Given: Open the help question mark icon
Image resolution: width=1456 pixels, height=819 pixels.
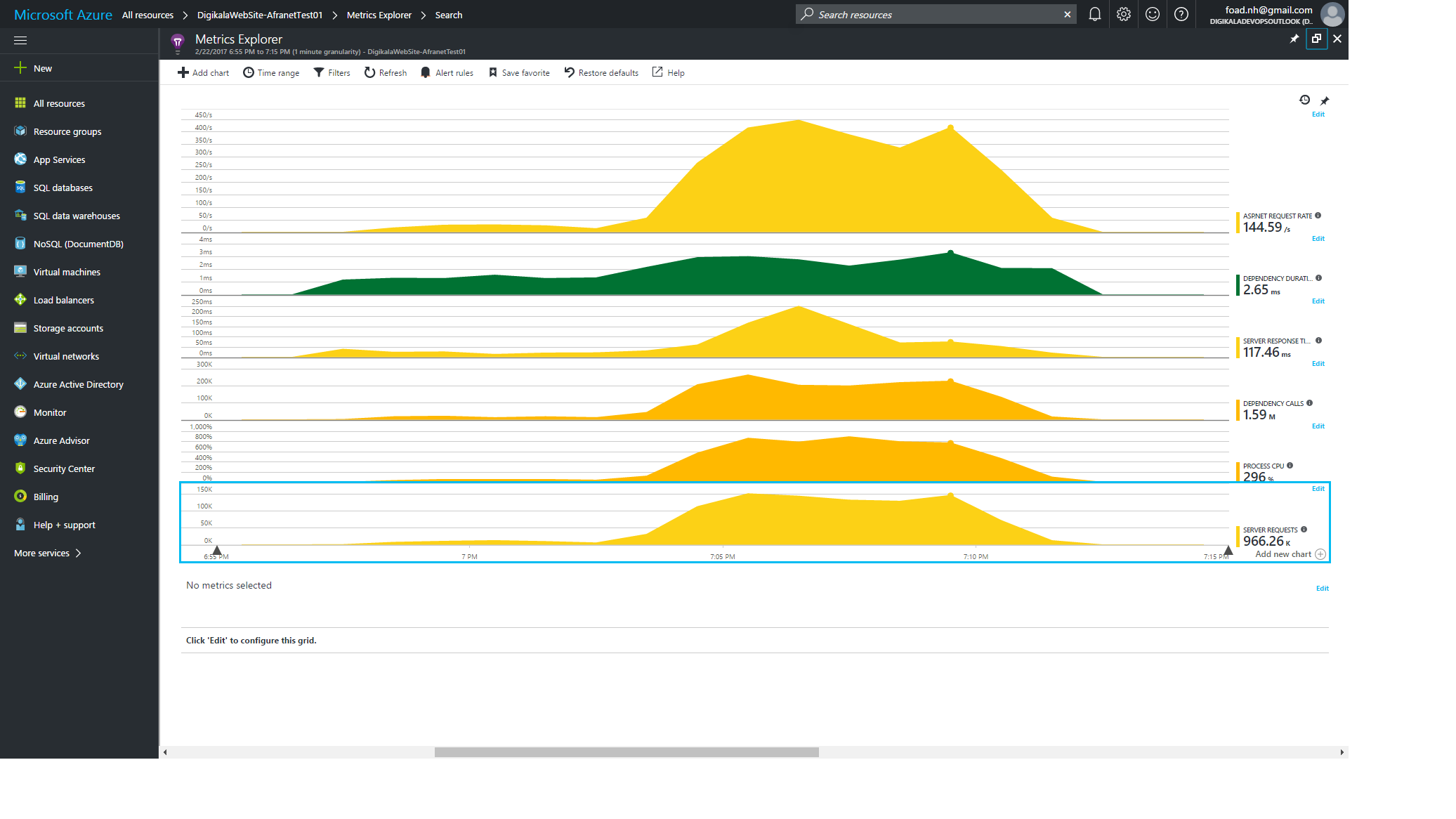Looking at the screenshot, I should point(1181,14).
